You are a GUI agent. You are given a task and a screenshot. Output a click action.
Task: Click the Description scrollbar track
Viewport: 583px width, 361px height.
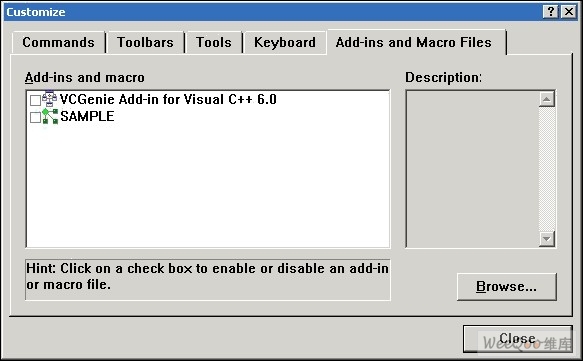(547, 169)
